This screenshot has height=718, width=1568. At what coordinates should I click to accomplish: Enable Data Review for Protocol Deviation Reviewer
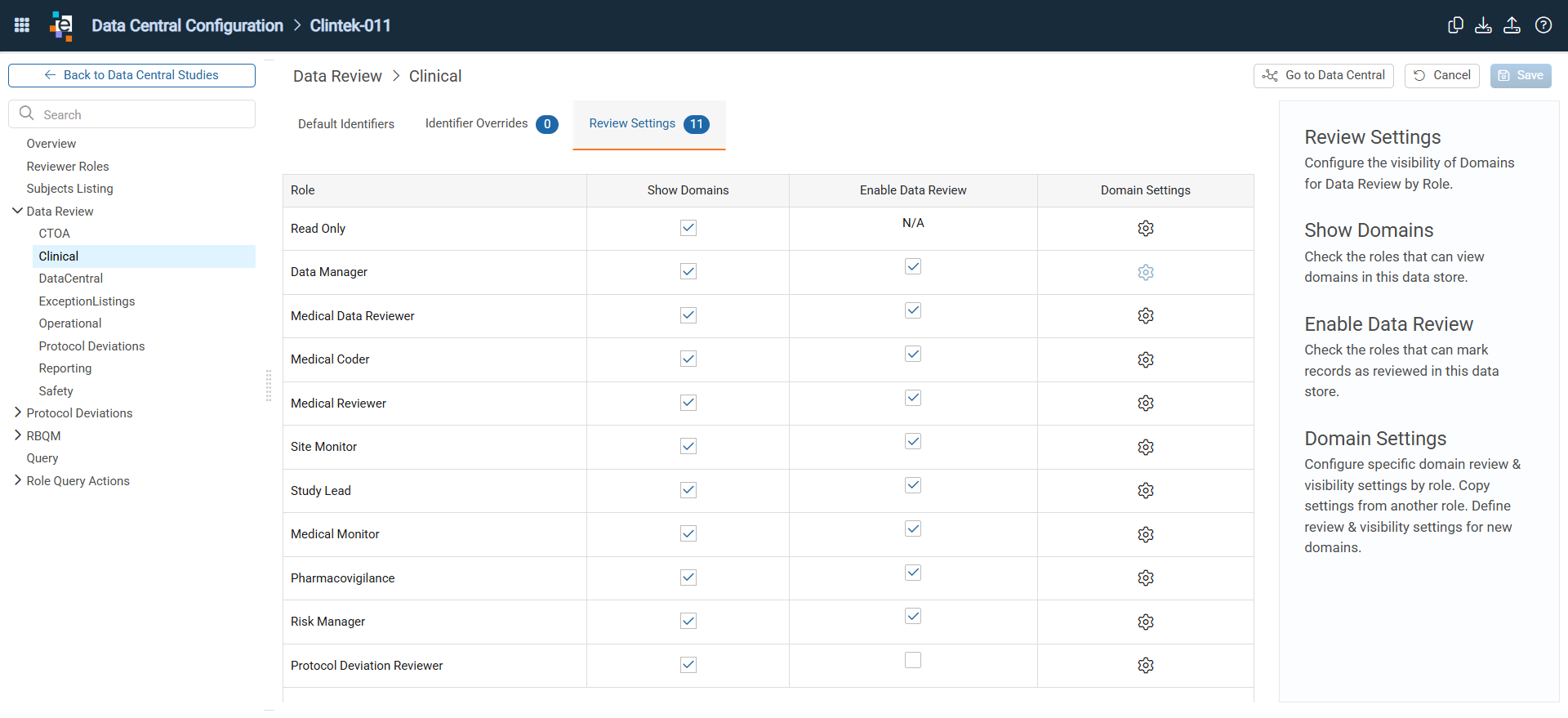tap(913, 660)
